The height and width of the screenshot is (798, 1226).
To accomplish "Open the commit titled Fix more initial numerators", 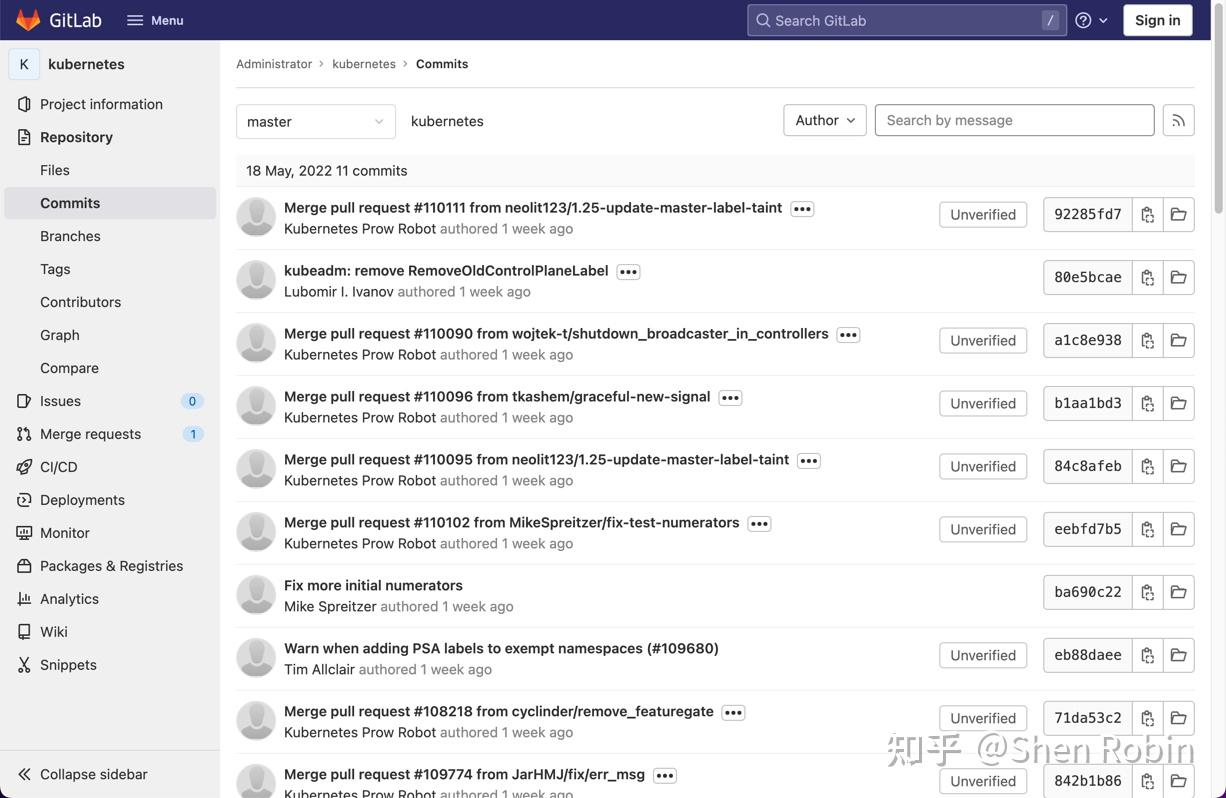I will (x=373, y=583).
